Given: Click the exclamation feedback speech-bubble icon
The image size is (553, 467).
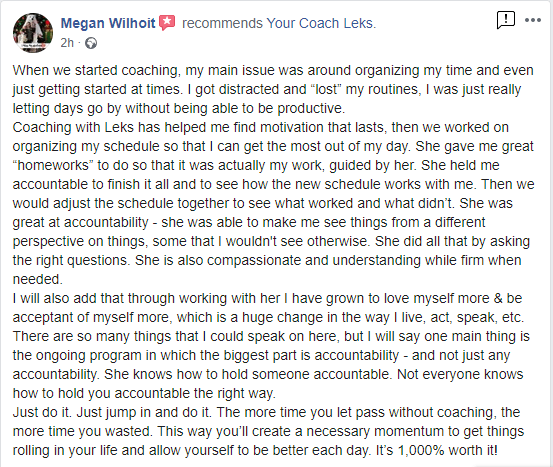Looking at the screenshot, I should pyautogui.click(x=506, y=20).
